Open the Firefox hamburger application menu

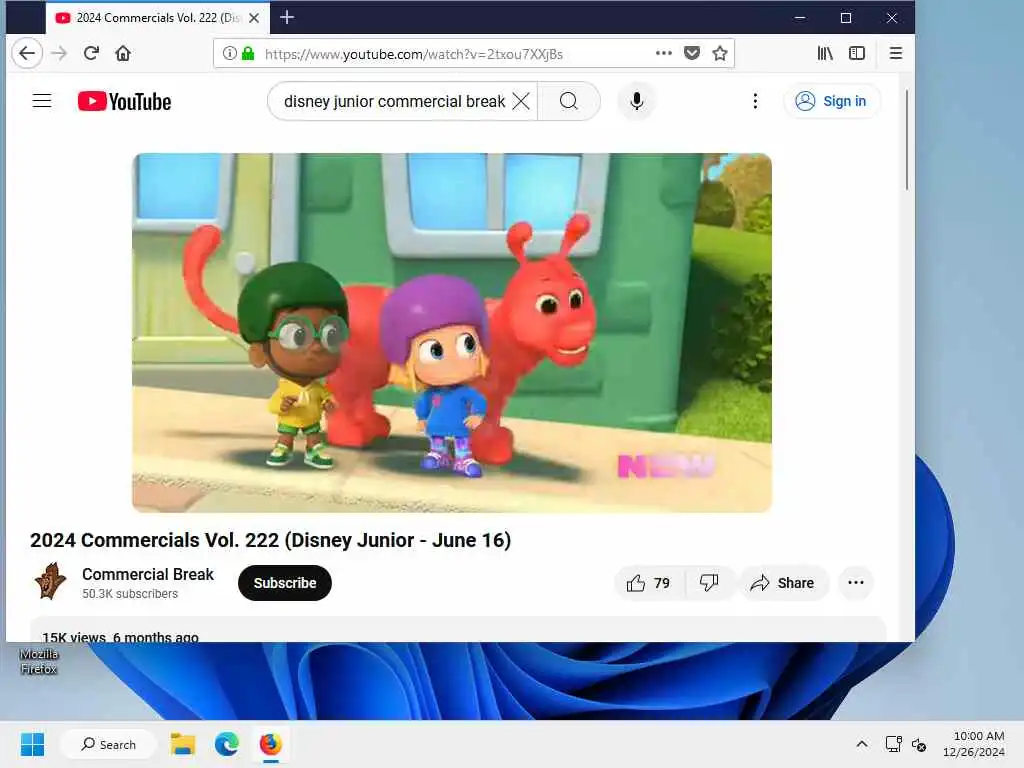(896, 54)
